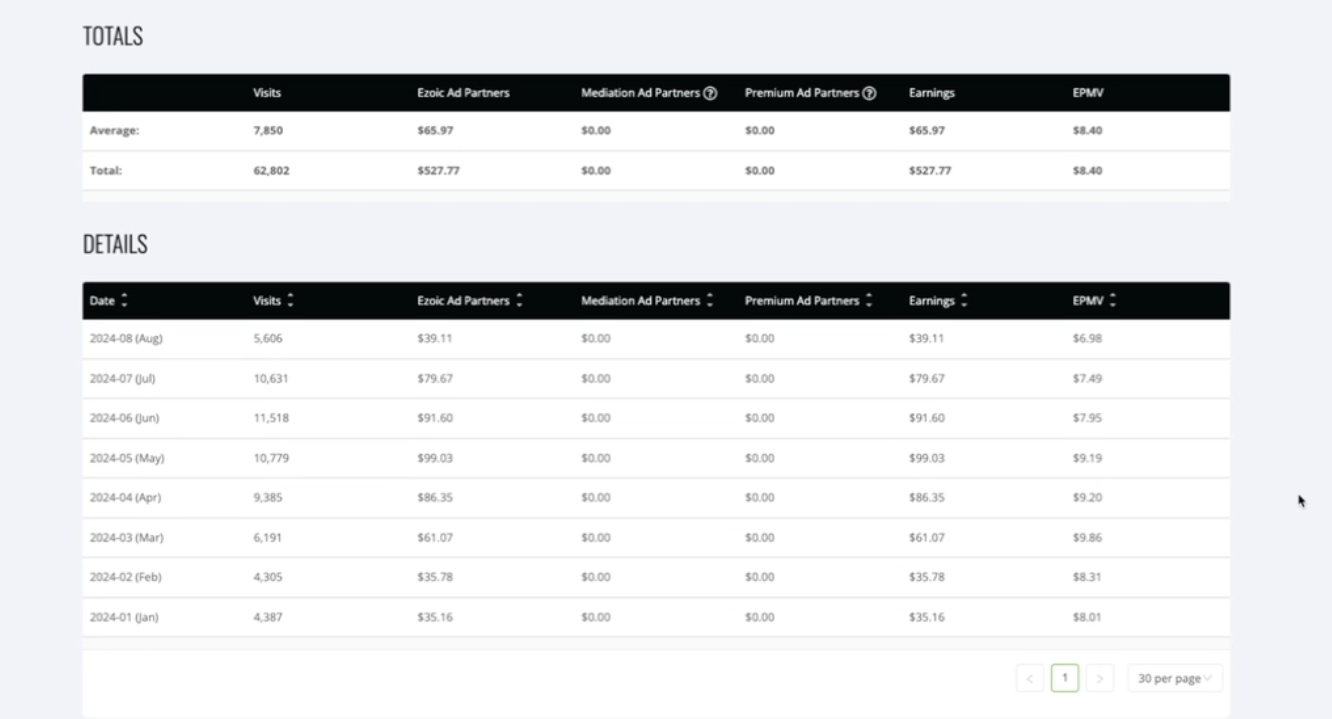
Task: Click total visits value 62,802
Action: [272, 171]
